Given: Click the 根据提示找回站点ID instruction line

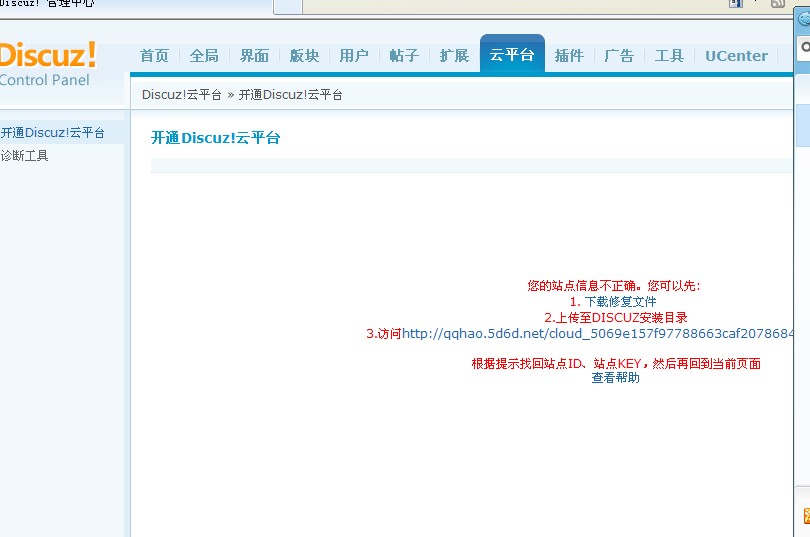Looking at the screenshot, I should tap(616, 364).
